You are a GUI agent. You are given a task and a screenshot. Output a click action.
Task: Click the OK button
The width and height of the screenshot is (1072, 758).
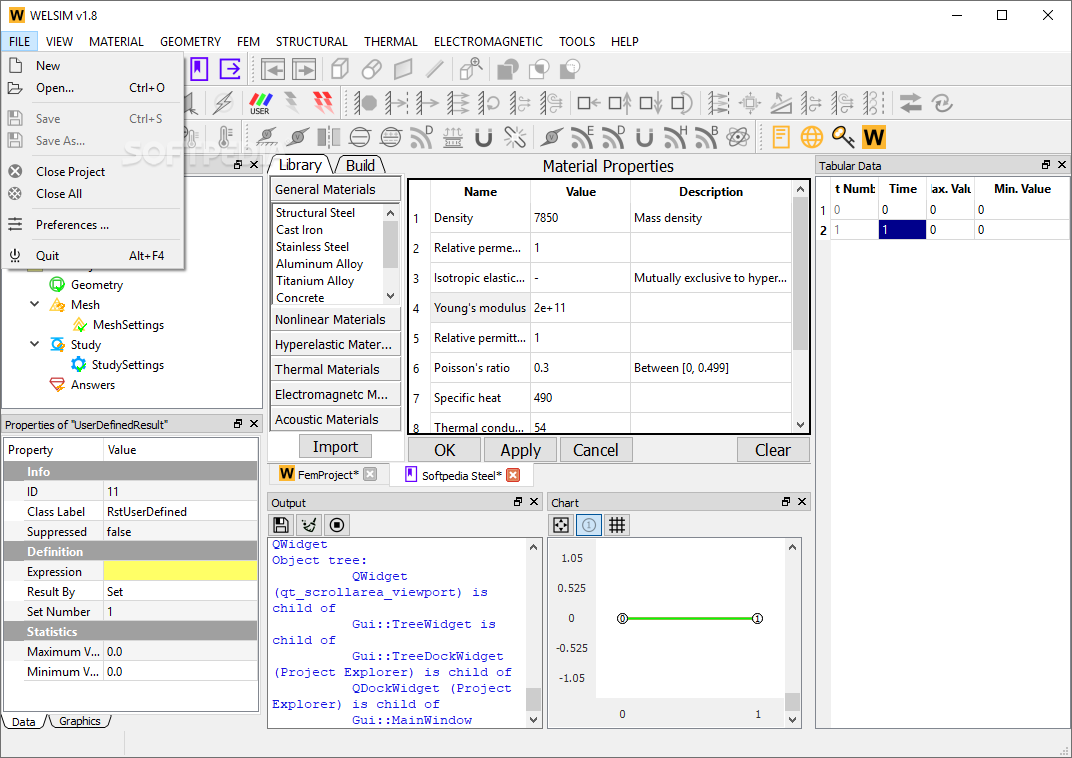pos(444,450)
